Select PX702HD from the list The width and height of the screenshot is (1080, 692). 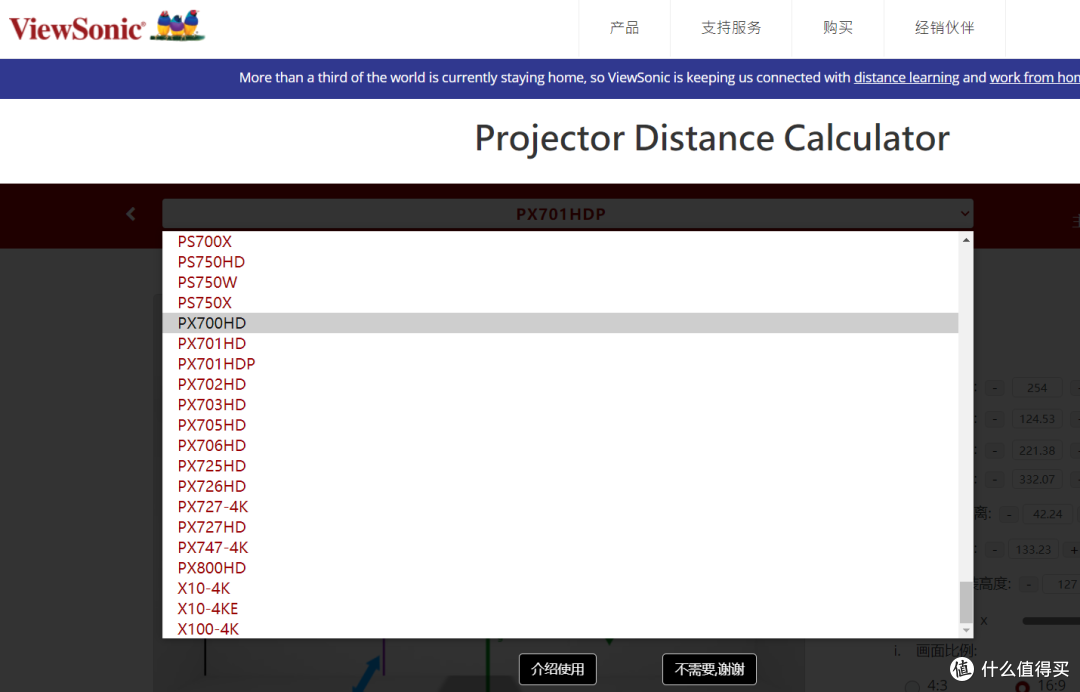(560, 384)
